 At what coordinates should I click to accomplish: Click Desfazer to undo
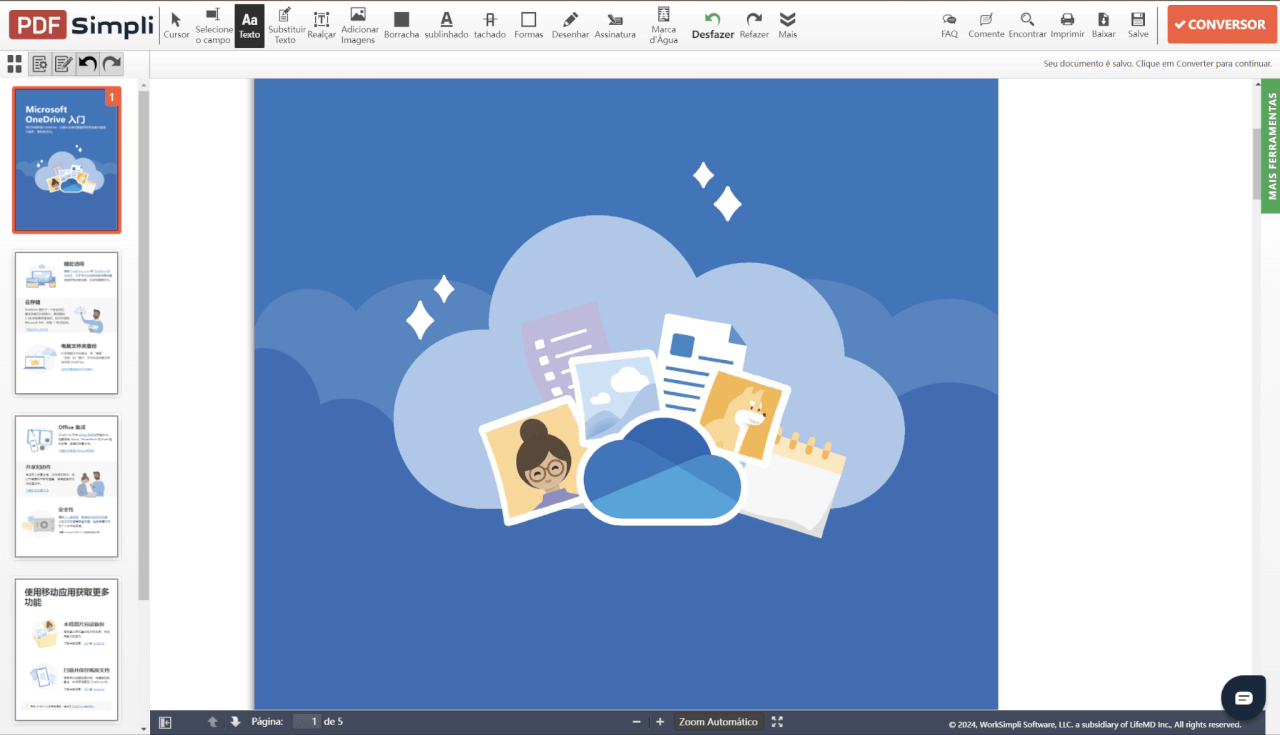[713, 25]
